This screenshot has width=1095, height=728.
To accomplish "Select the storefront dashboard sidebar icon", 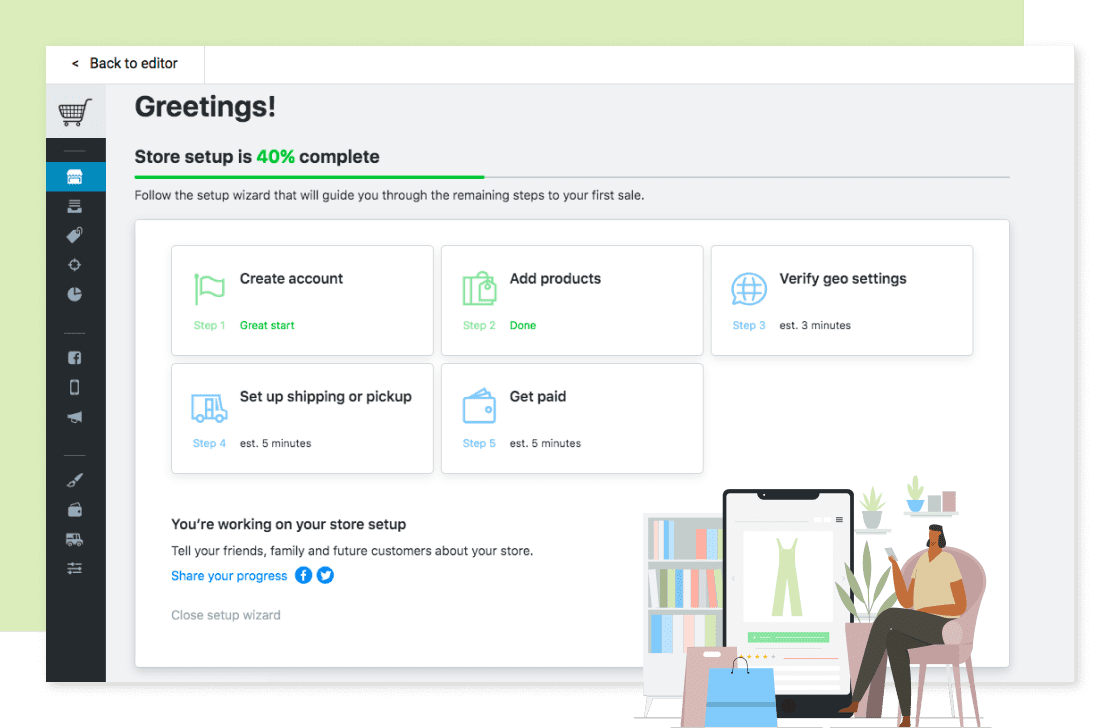I will tap(75, 177).
